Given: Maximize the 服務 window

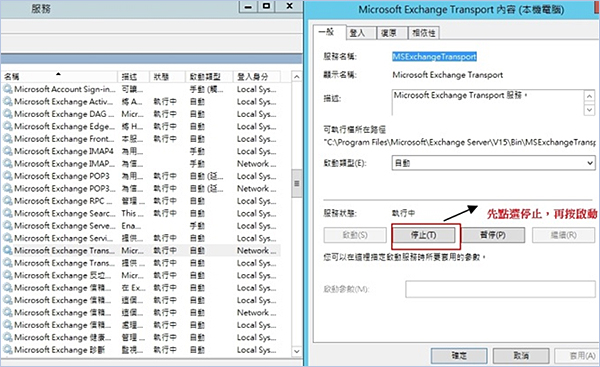Looking at the screenshot, I should (267, 6).
